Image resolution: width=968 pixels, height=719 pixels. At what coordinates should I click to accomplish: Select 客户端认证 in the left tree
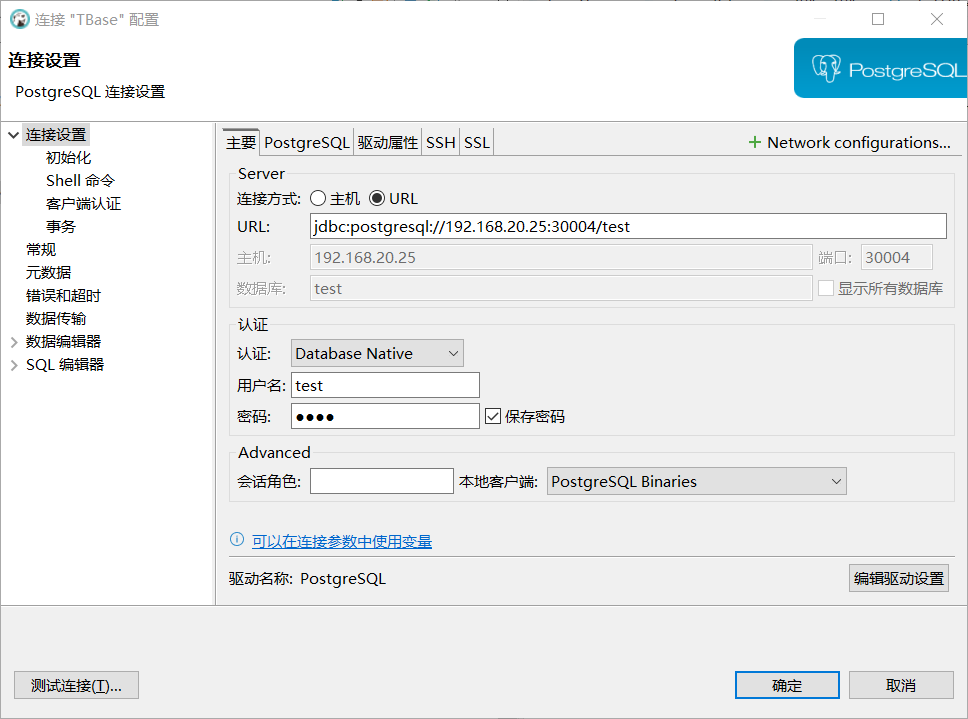click(x=83, y=204)
